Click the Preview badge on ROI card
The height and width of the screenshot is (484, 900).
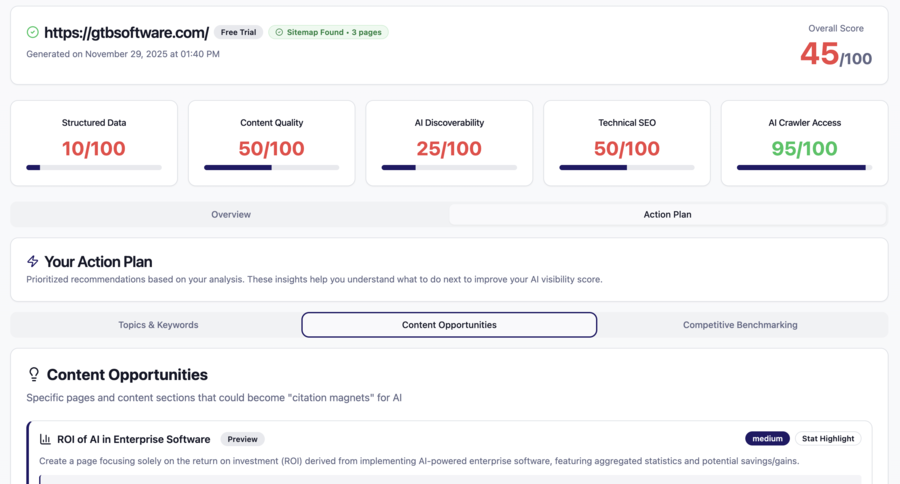tap(242, 439)
